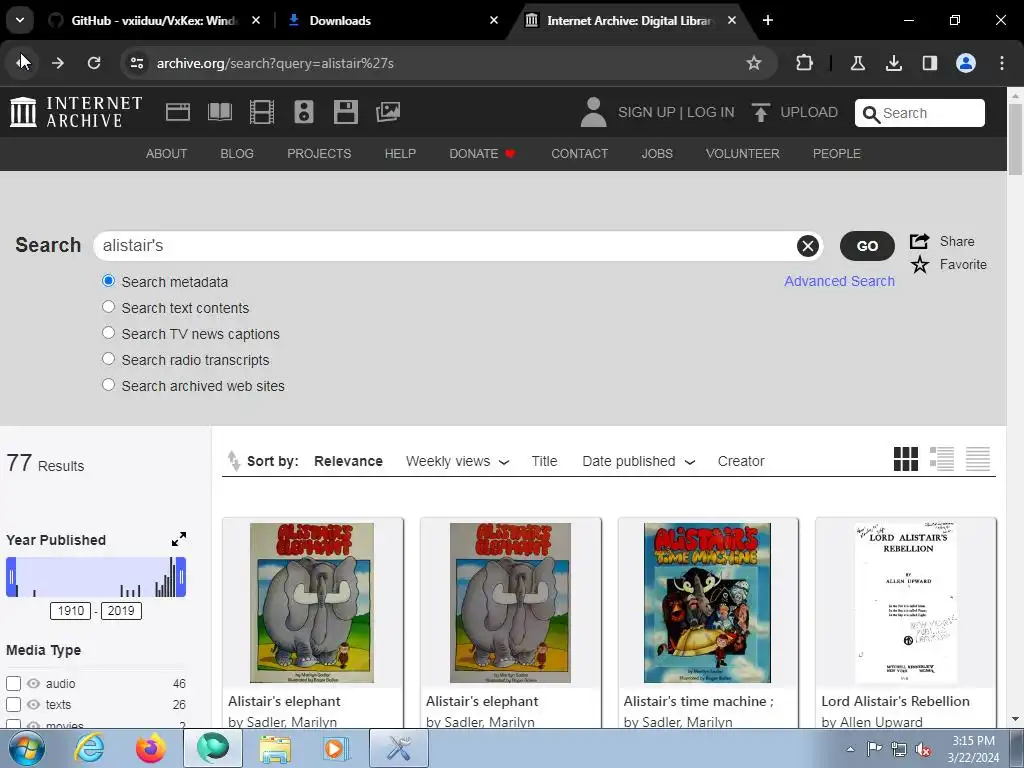Open the VOLUNTEER nav item

tap(743, 153)
